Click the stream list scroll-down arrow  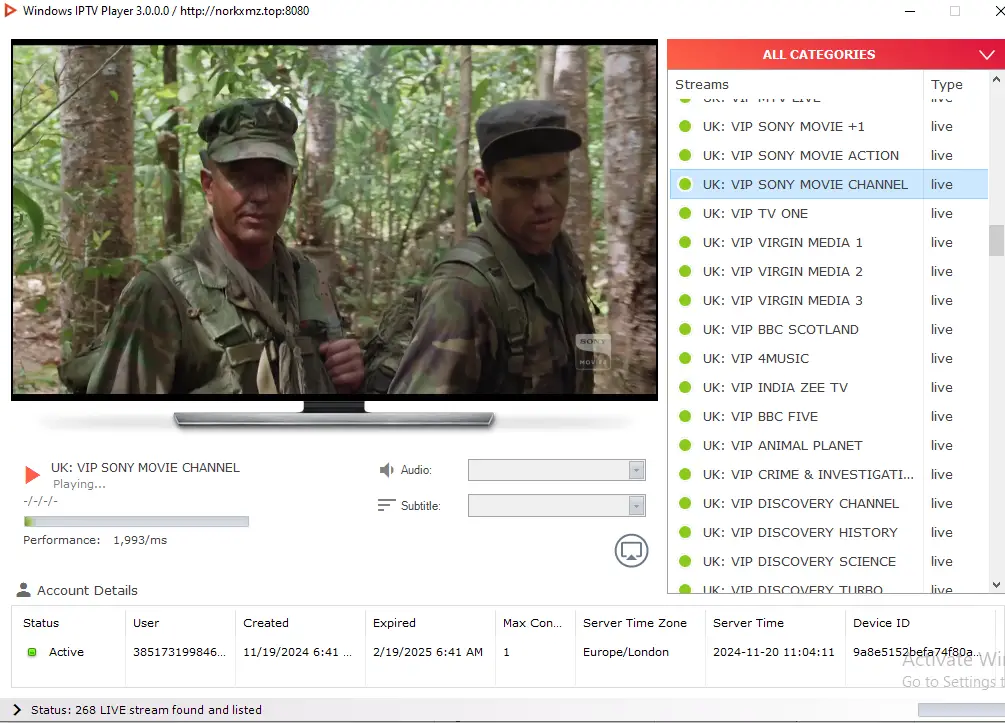pyautogui.click(x=996, y=585)
